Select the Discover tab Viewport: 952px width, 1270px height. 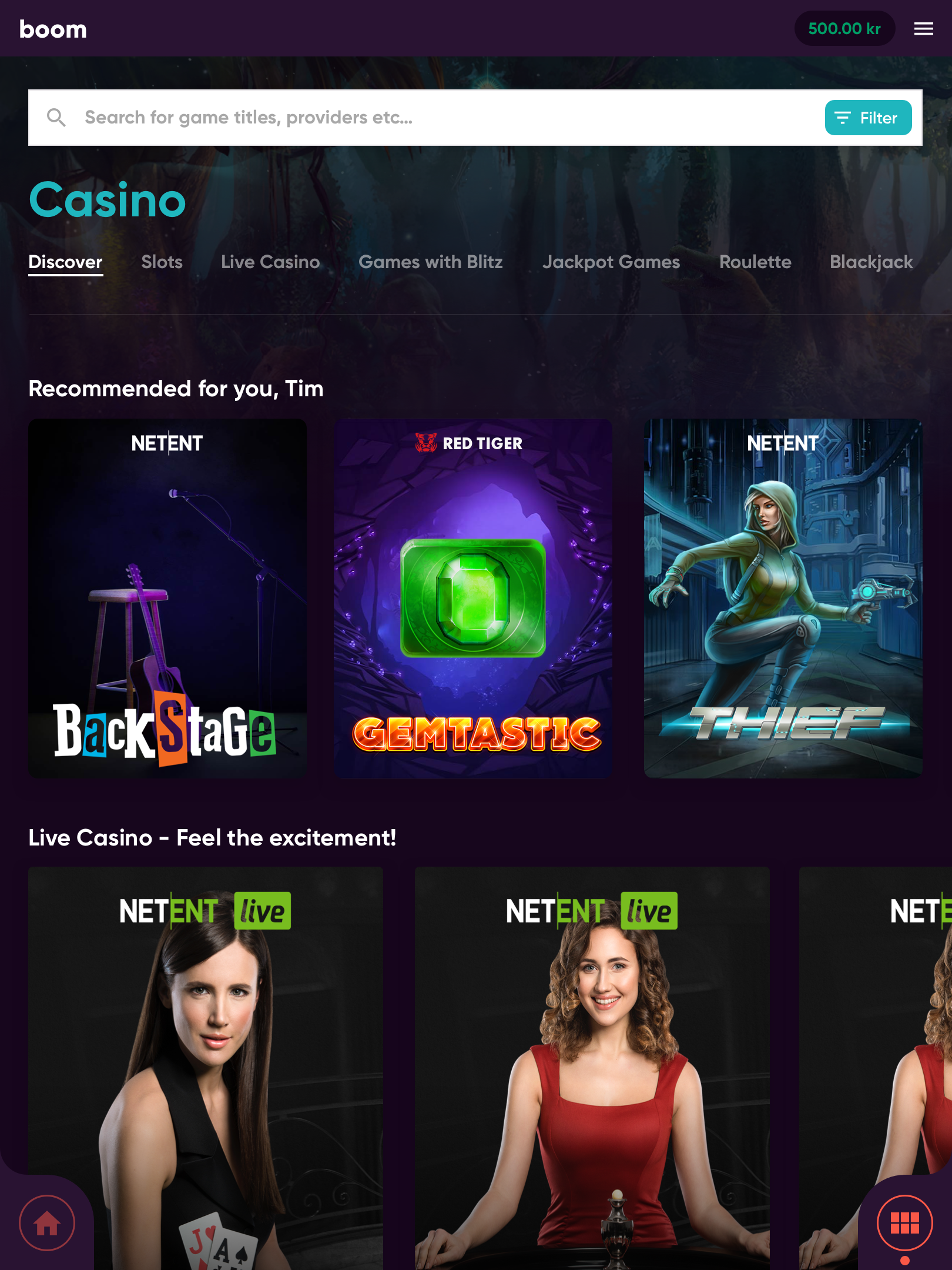click(66, 262)
